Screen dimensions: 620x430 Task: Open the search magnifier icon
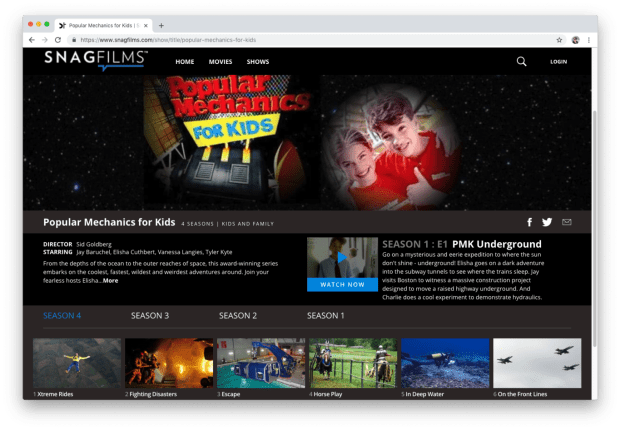coord(522,61)
